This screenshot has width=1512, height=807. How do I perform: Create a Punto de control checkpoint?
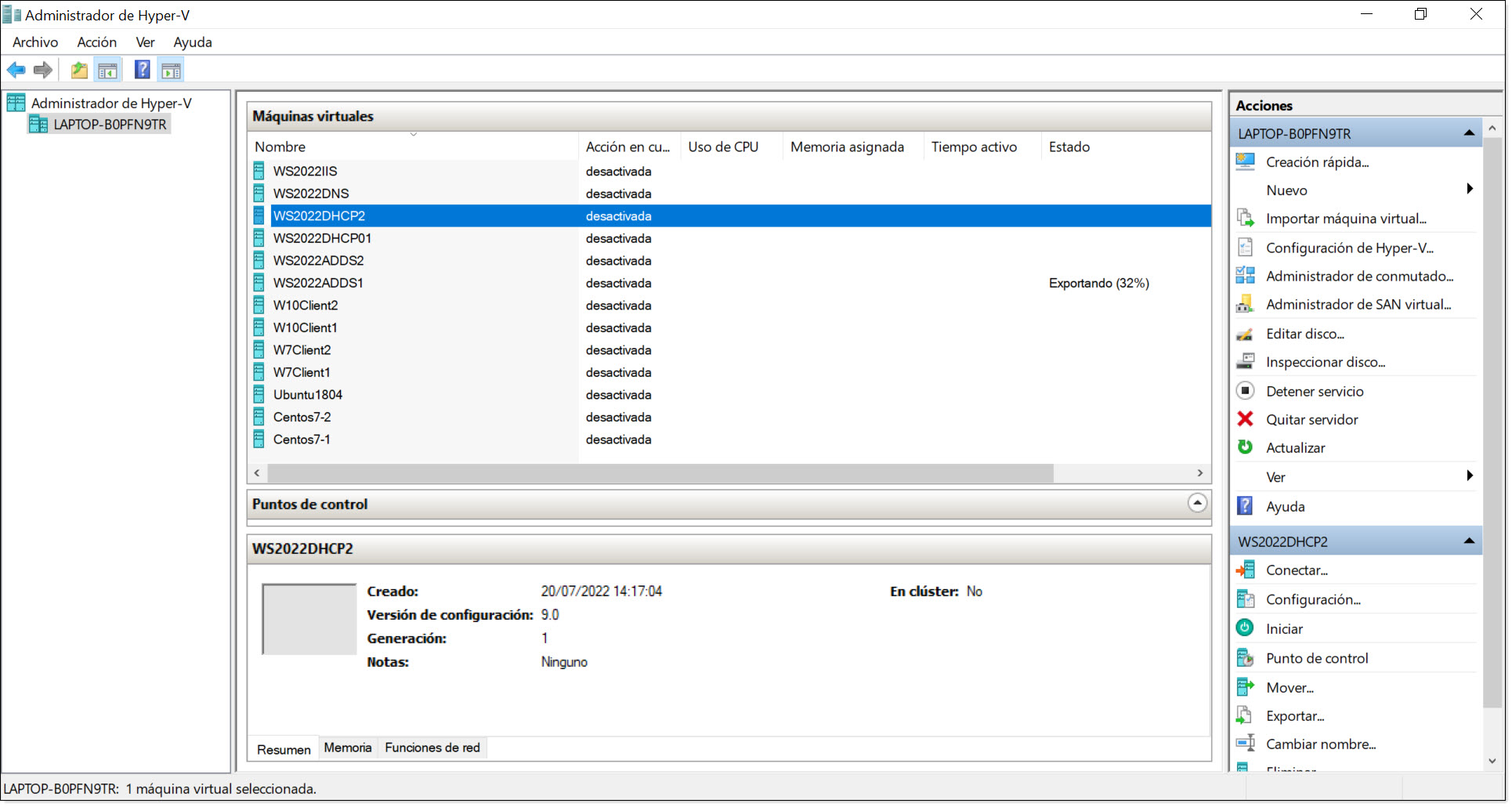1317,658
